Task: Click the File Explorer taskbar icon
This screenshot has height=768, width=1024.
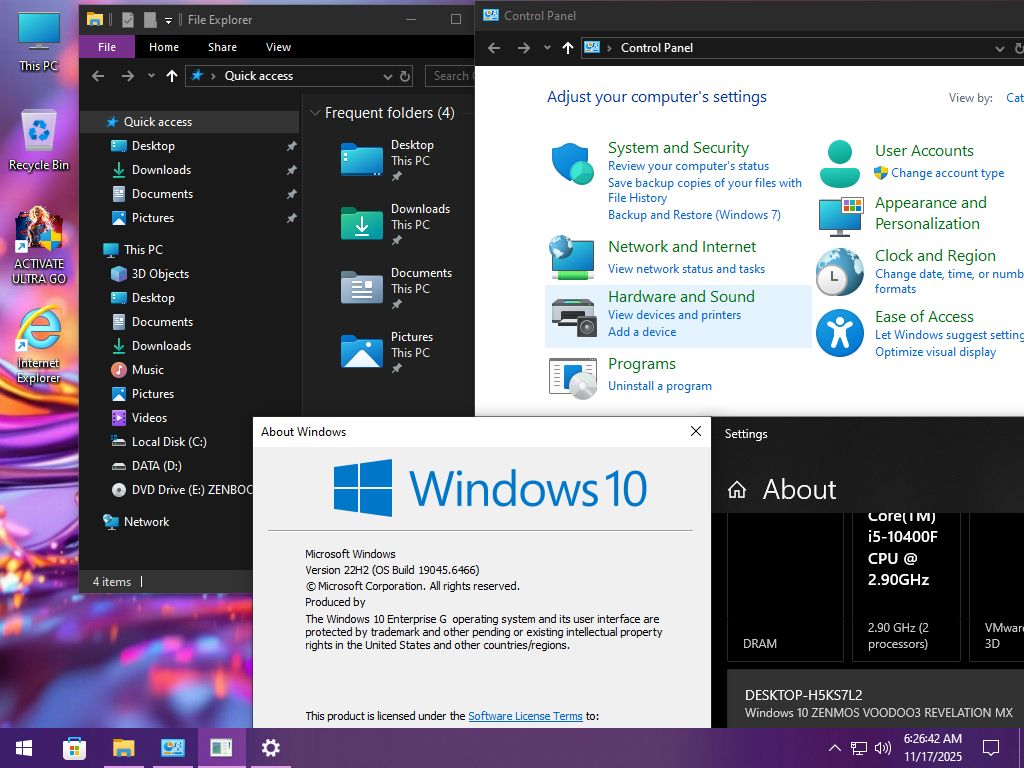Action: pyautogui.click(x=123, y=748)
